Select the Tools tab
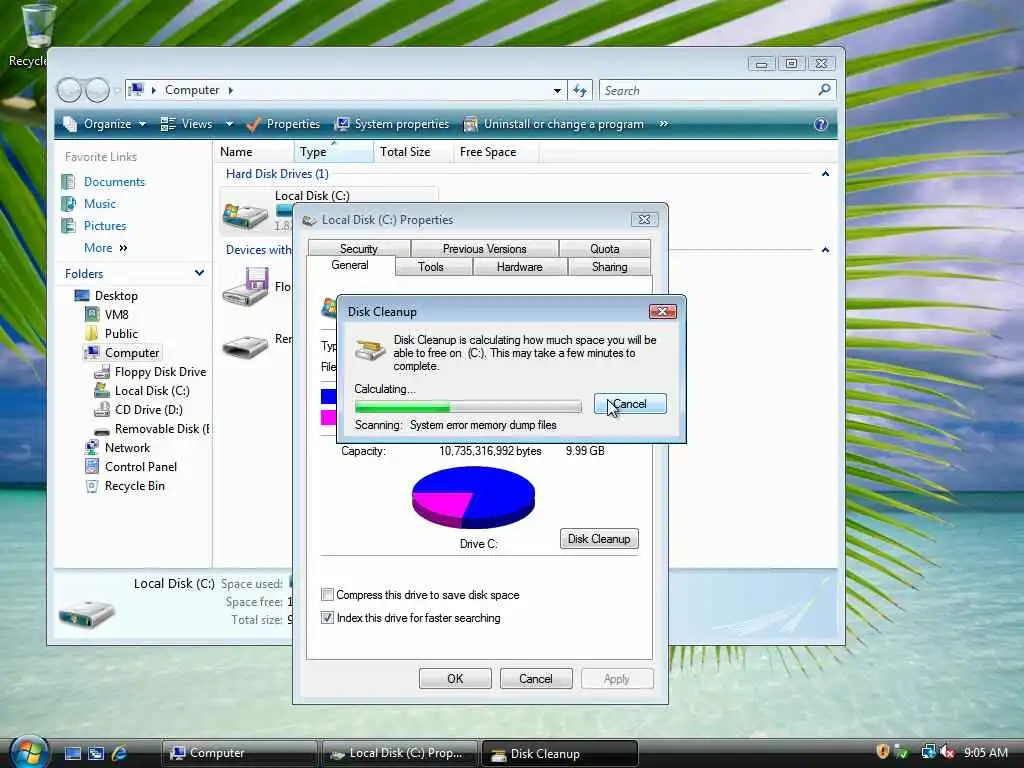The width and height of the screenshot is (1024, 768). point(430,266)
